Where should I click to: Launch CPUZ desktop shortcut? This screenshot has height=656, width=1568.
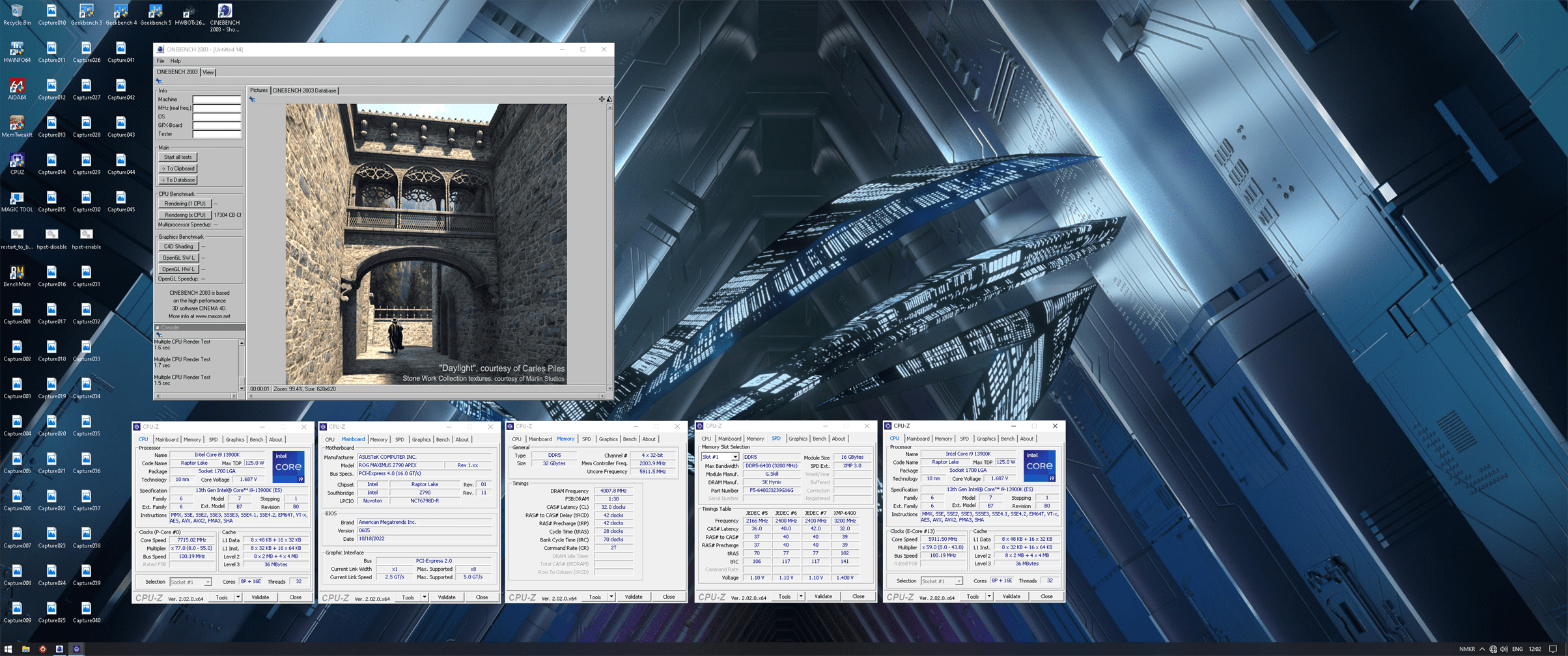17,164
